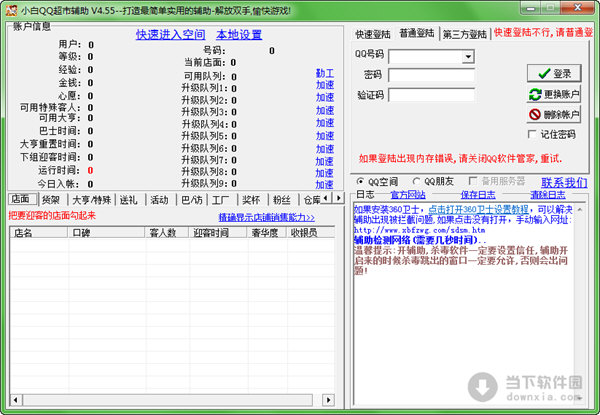The height and width of the screenshot is (415, 600).
Task: Open the QQ号码 dropdown arrow
Action: 468,57
